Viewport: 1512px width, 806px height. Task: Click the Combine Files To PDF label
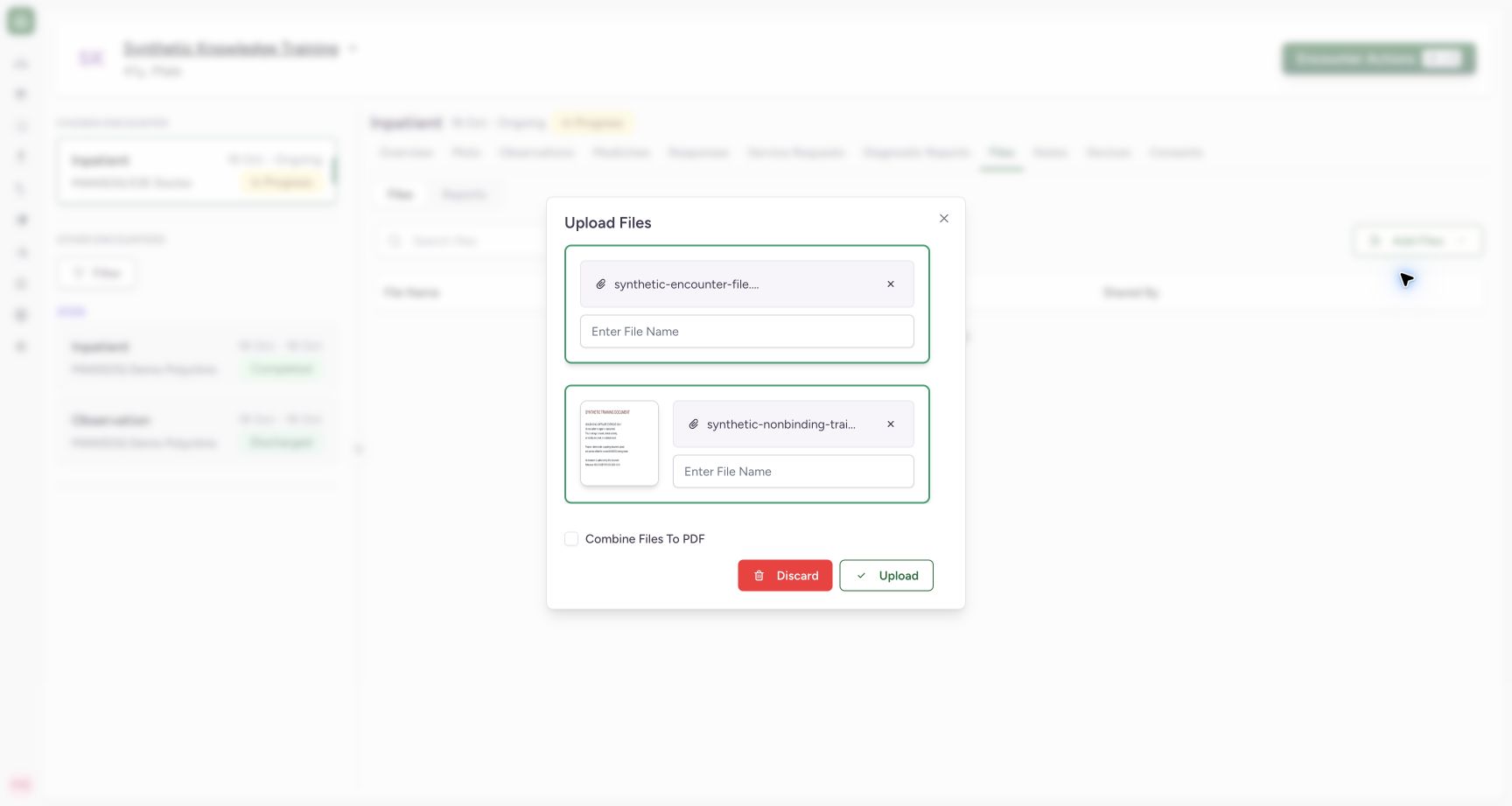coord(645,539)
